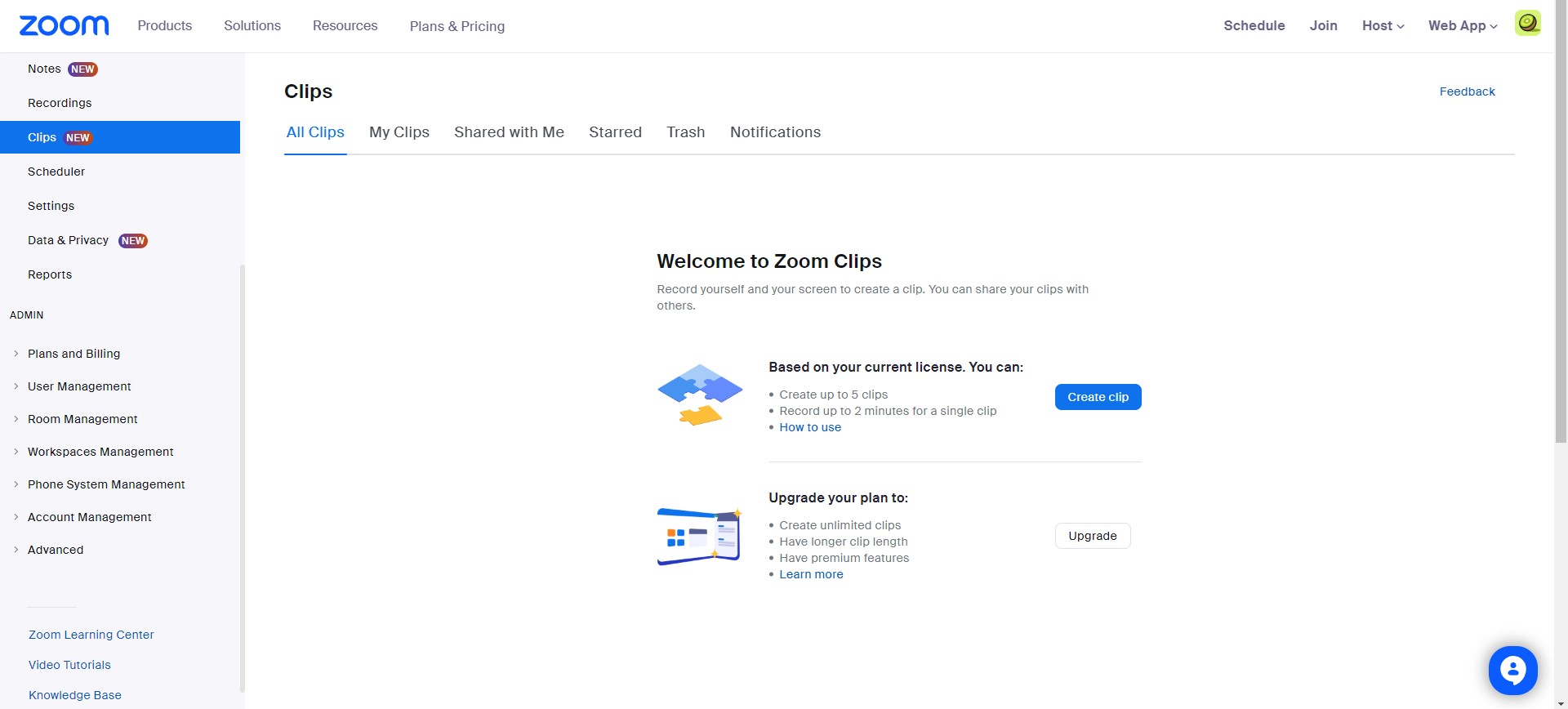Expand User Management in sidebar
Image resolution: width=1568 pixels, height=709 pixels.
pyautogui.click(x=79, y=386)
